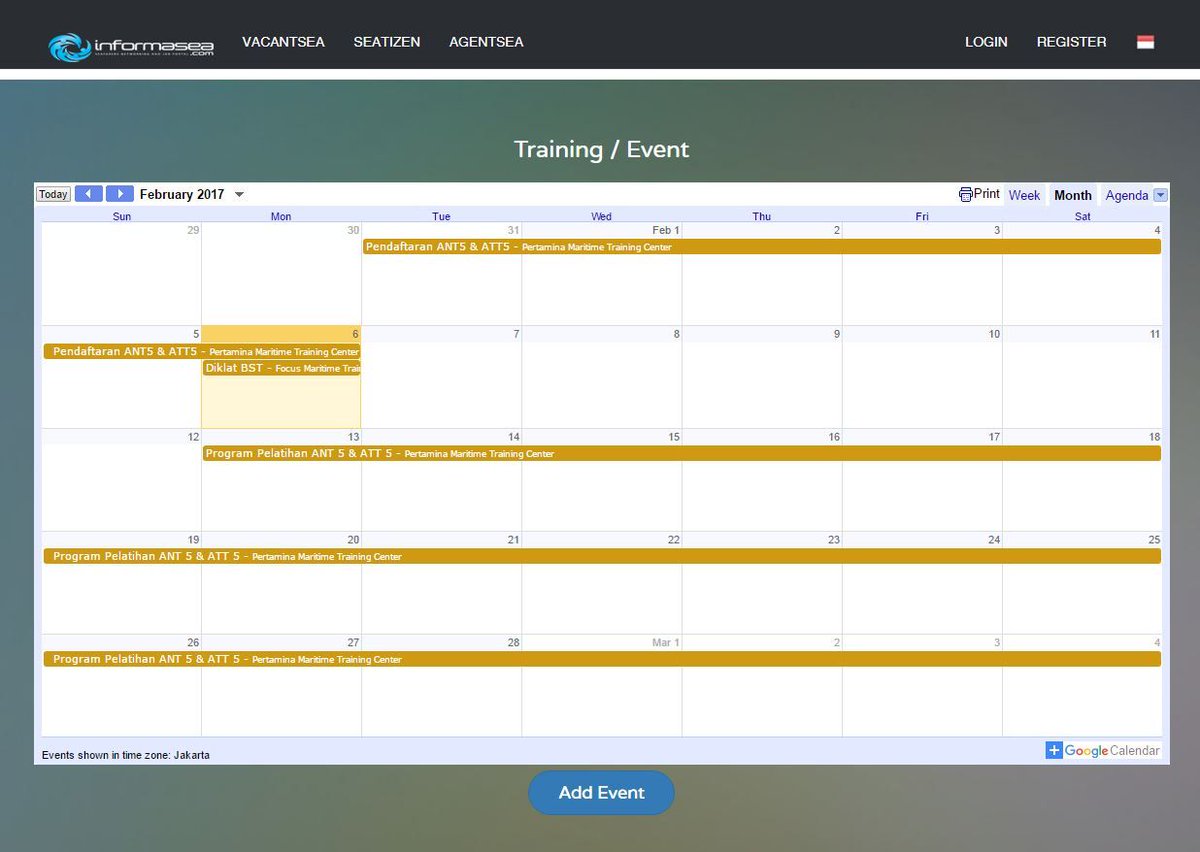
Task: Click the Add Event button
Action: point(601,793)
